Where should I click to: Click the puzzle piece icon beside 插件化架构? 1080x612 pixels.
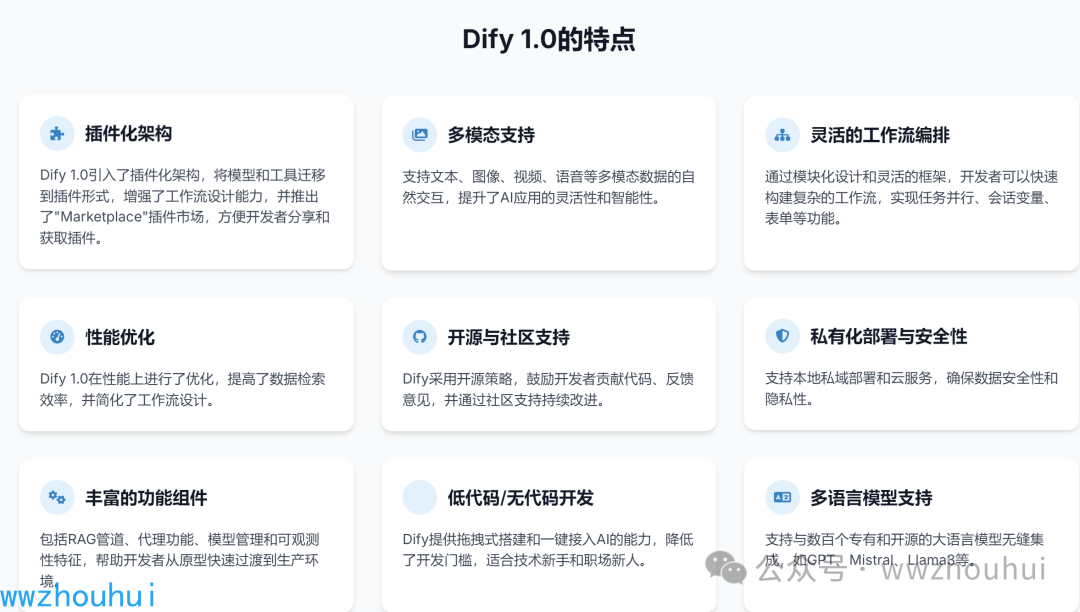coord(57,133)
